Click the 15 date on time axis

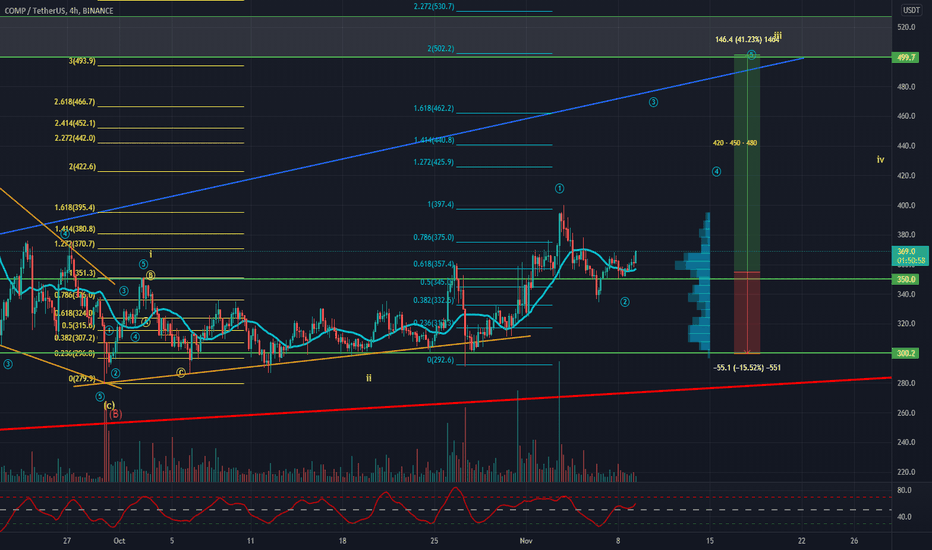(x=710, y=541)
